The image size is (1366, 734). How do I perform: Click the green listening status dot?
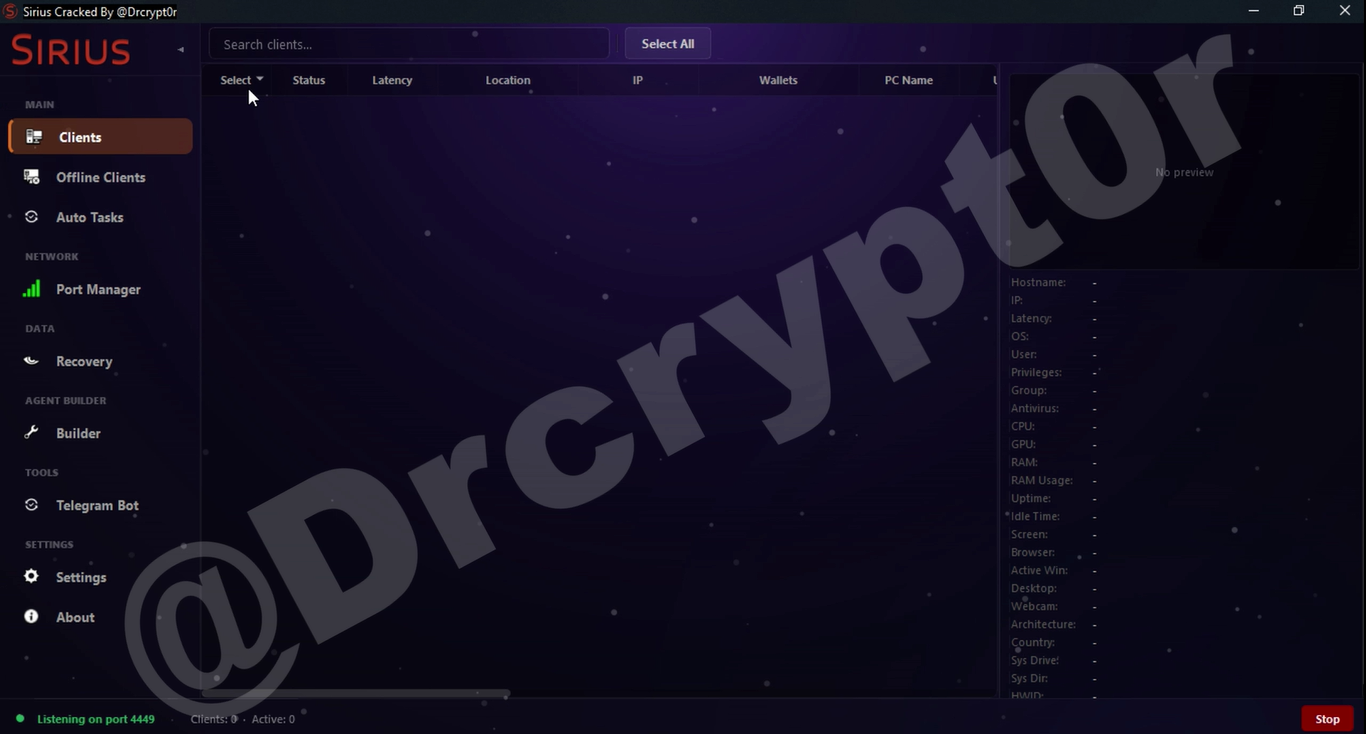click(20, 718)
